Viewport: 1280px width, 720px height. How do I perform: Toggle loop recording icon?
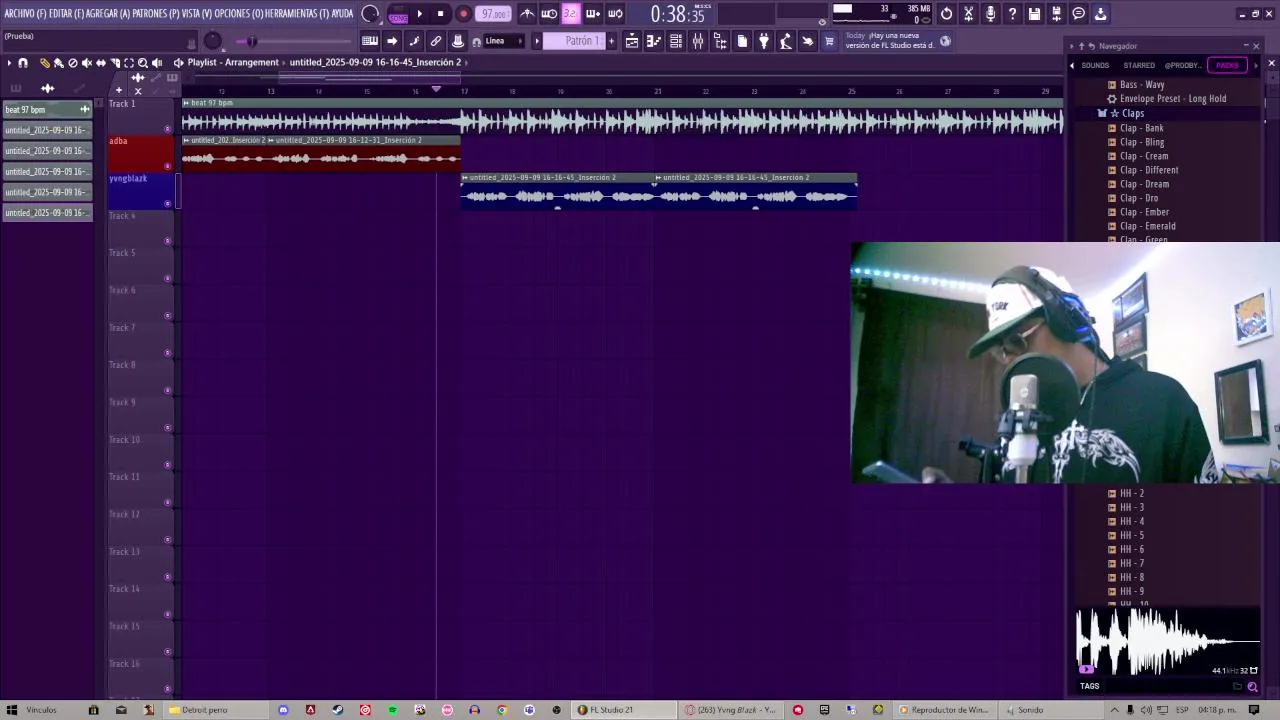(x=615, y=14)
